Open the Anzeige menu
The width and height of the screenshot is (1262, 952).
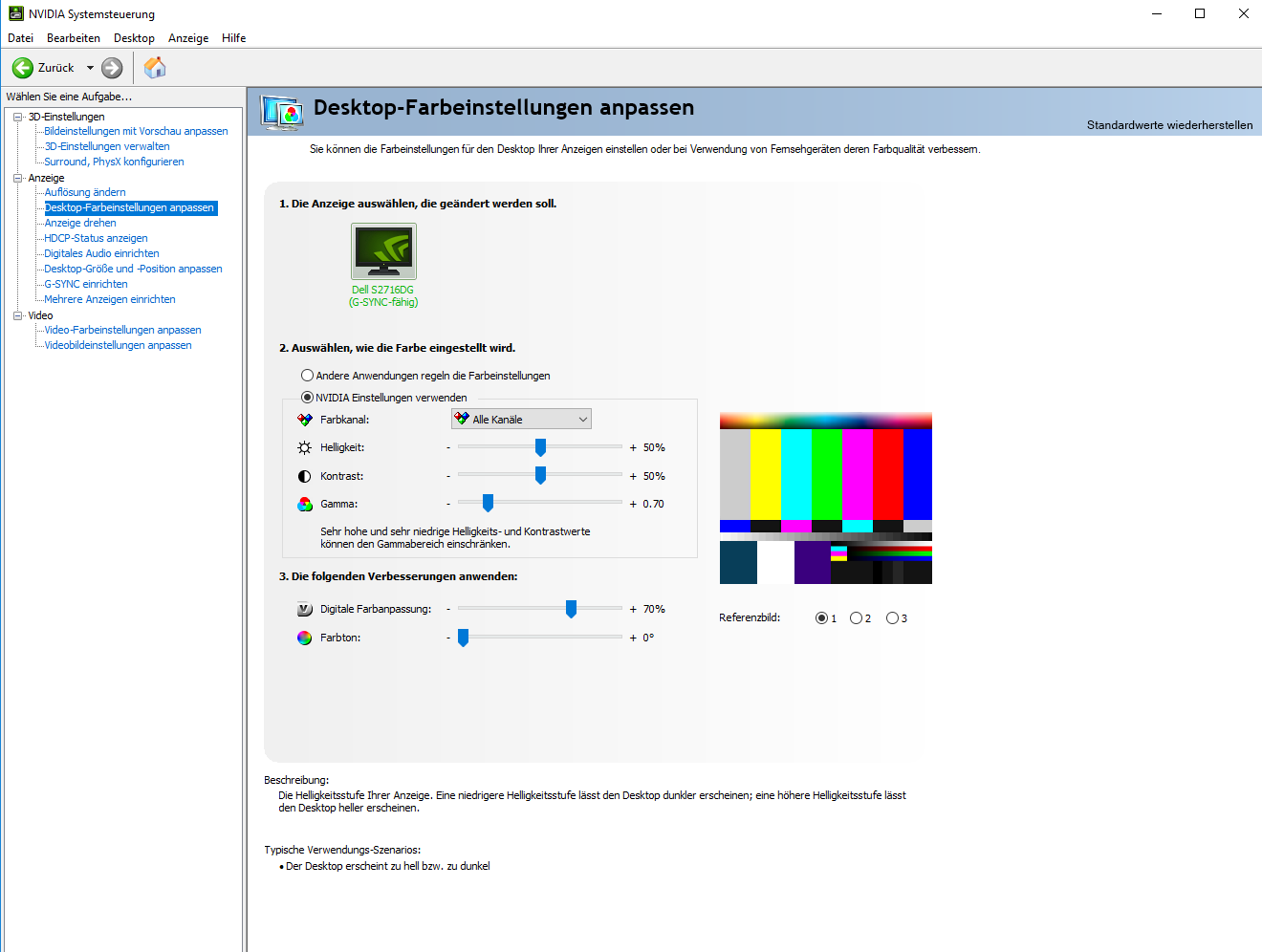coord(188,38)
